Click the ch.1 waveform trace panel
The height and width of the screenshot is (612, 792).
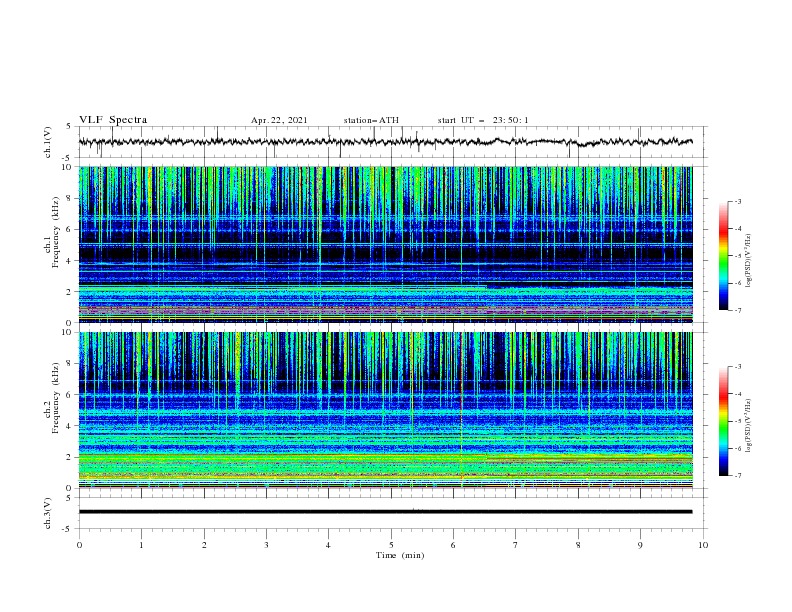click(x=393, y=142)
